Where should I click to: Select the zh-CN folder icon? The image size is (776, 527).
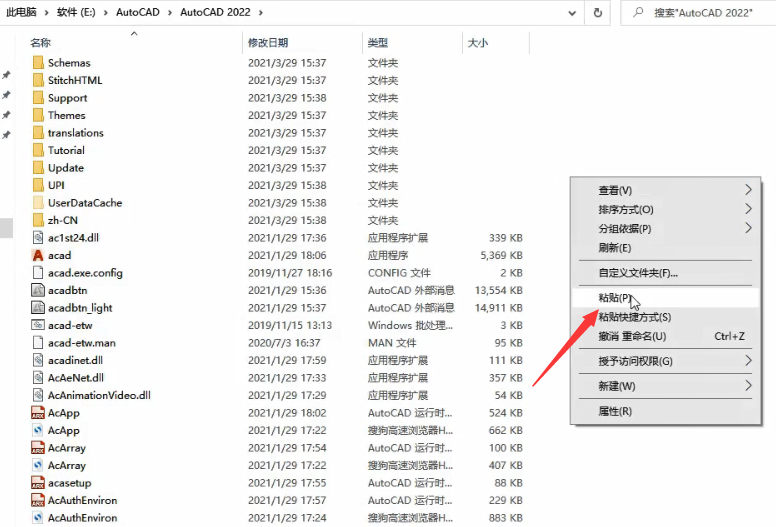click(x=38, y=220)
